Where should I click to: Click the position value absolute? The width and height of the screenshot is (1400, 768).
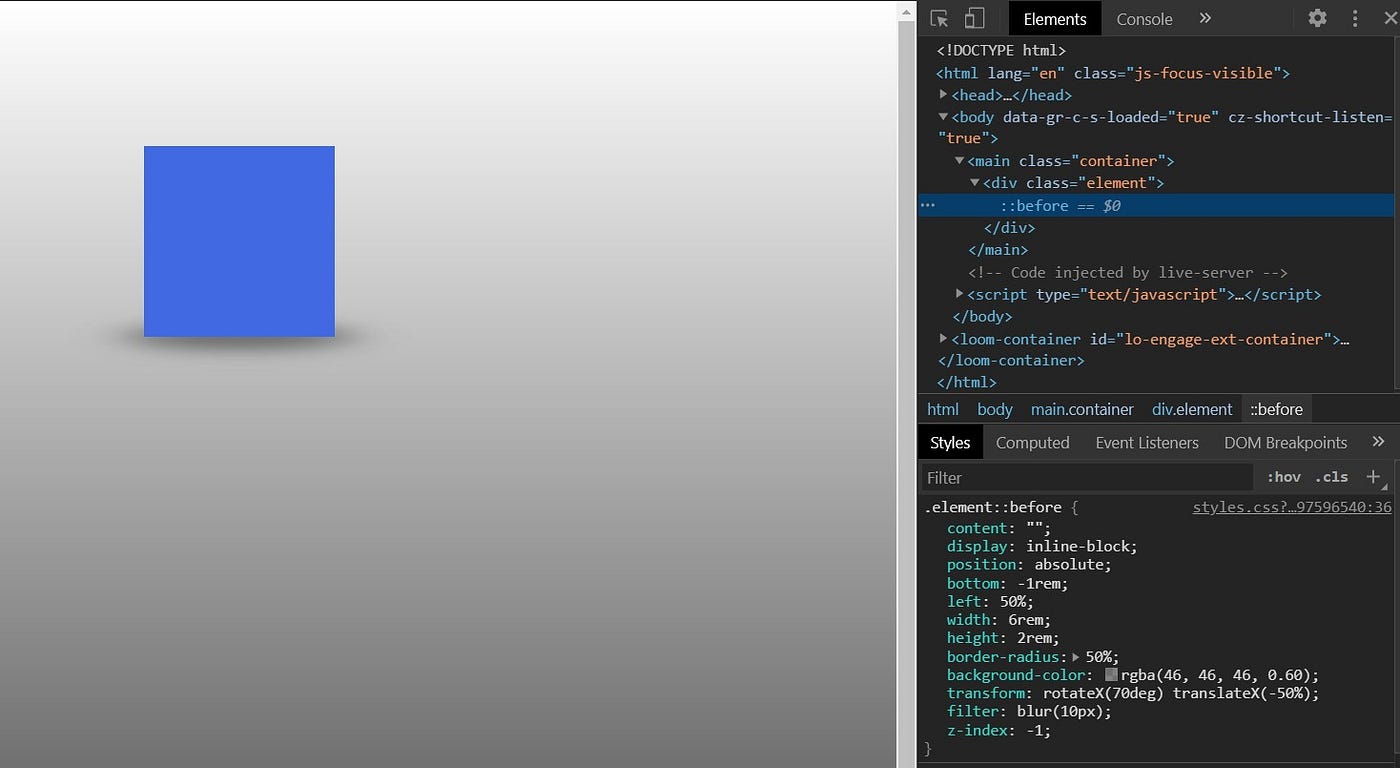(x=1069, y=564)
